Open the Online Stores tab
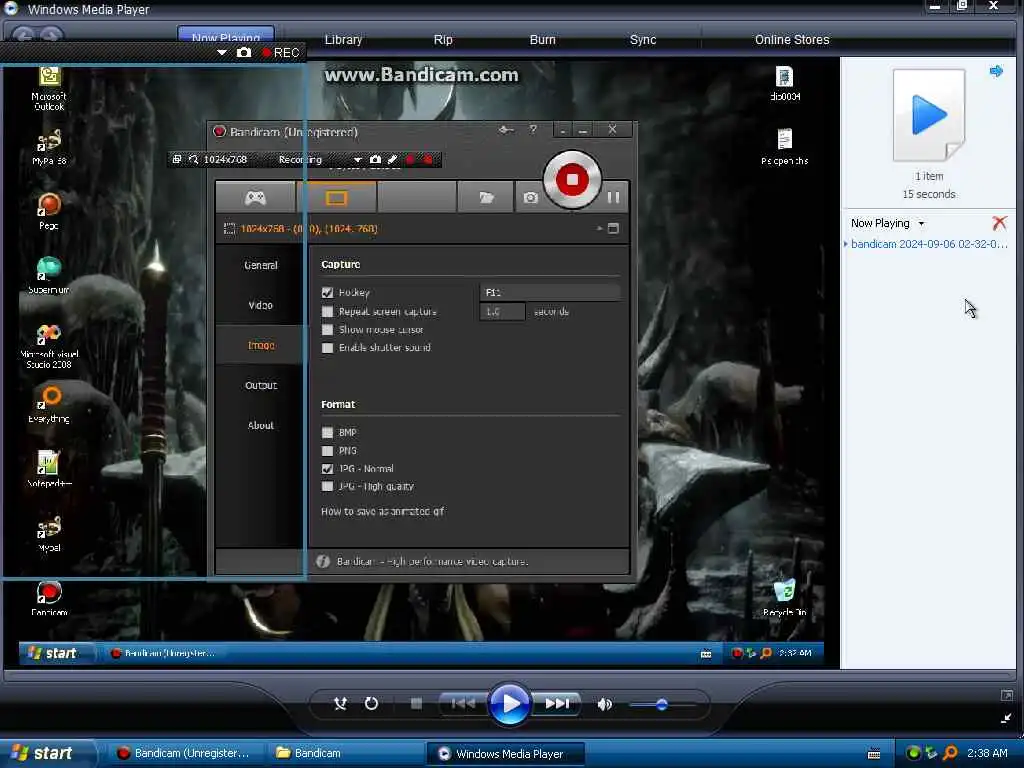This screenshot has height=768, width=1024. point(792,40)
